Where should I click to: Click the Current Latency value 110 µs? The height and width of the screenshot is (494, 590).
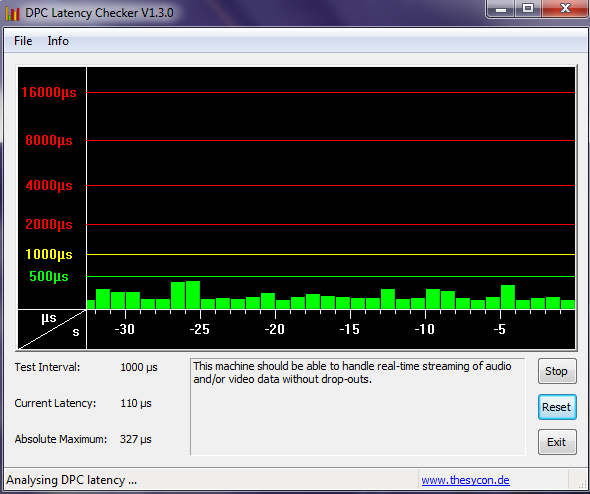tap(136, 403)
